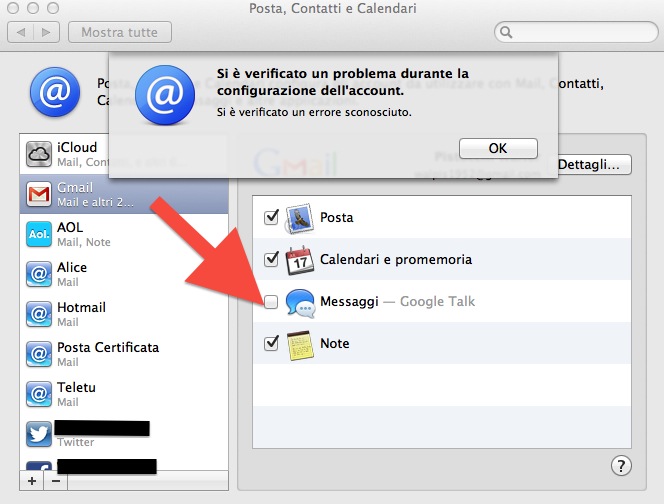Enable the Messaggi Google Talk checkbox
664x504 pixels.
271,302
